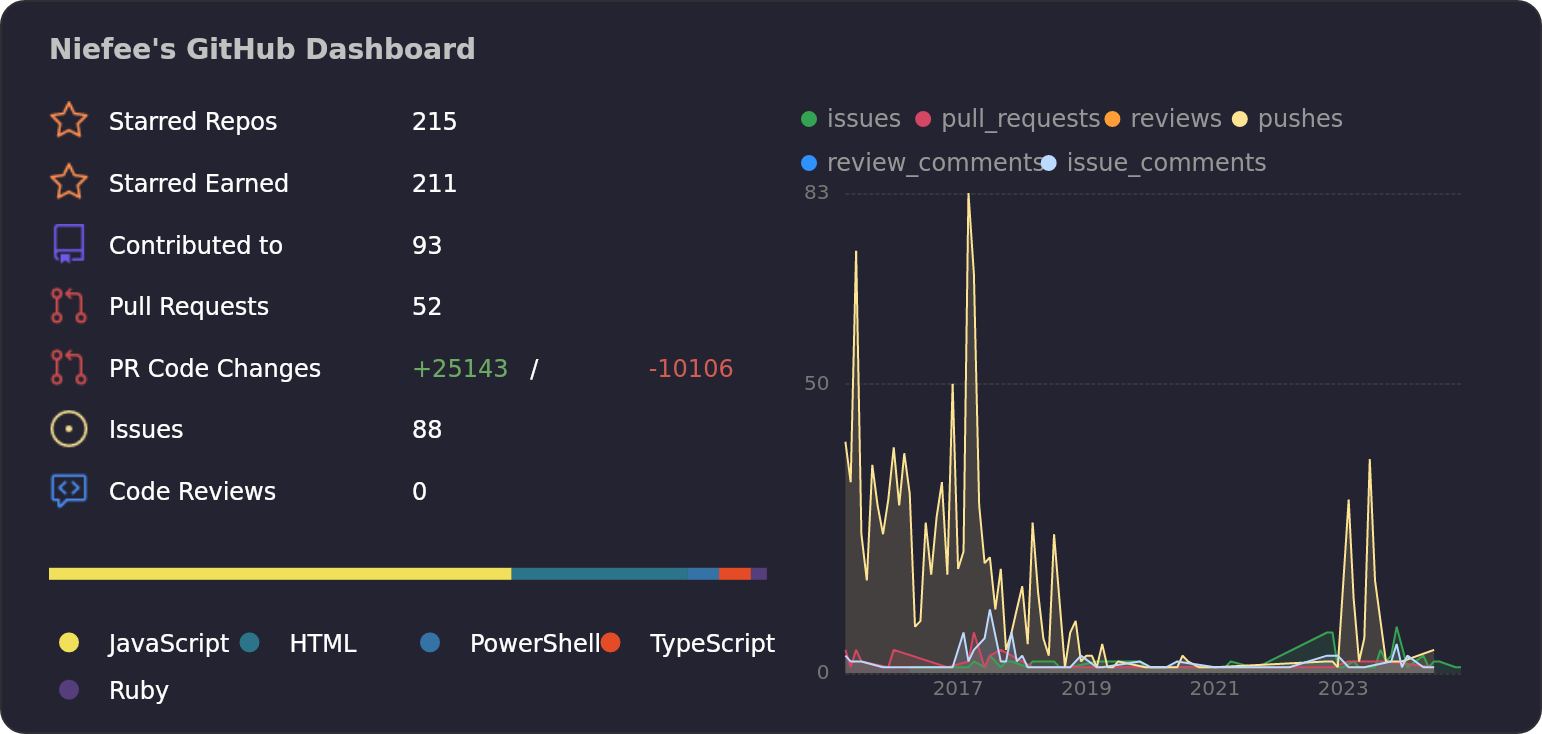Image resolution: width=1542 pixels, height=734 pixels.
Task: Click the Starred Earned label
Action: point(199,184)
